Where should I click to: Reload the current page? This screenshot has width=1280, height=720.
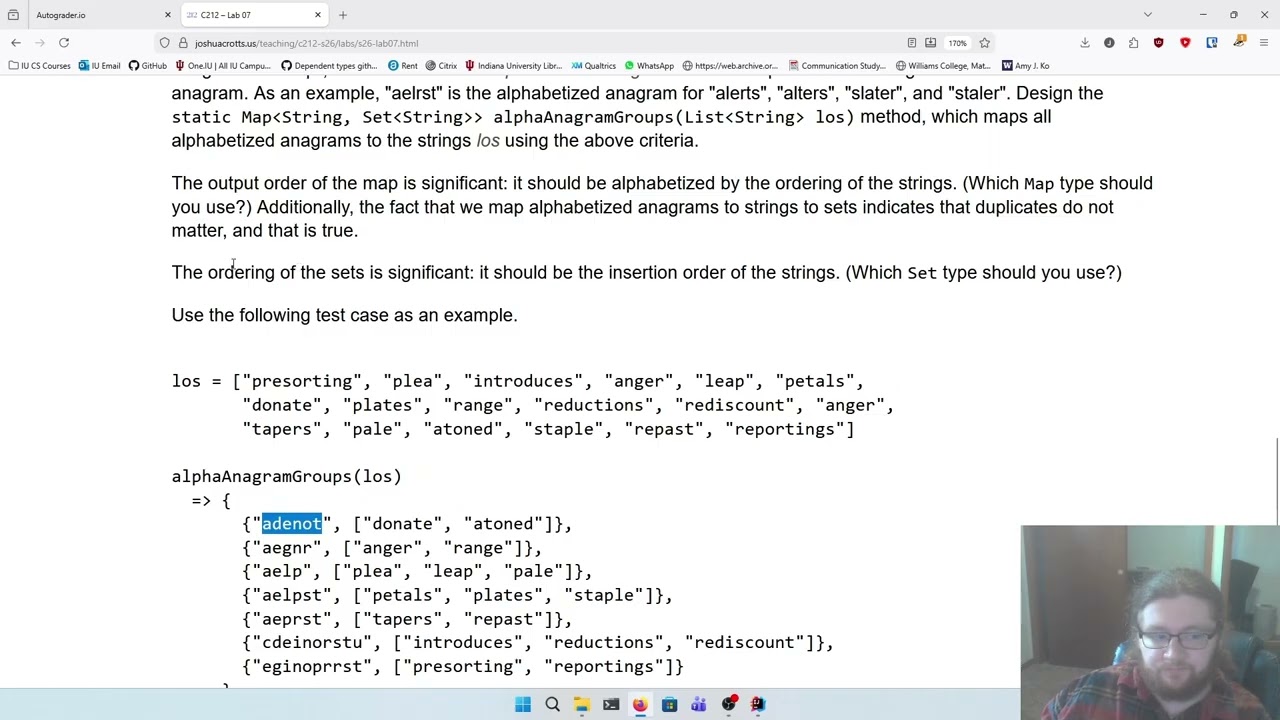(x=64, y=43)
